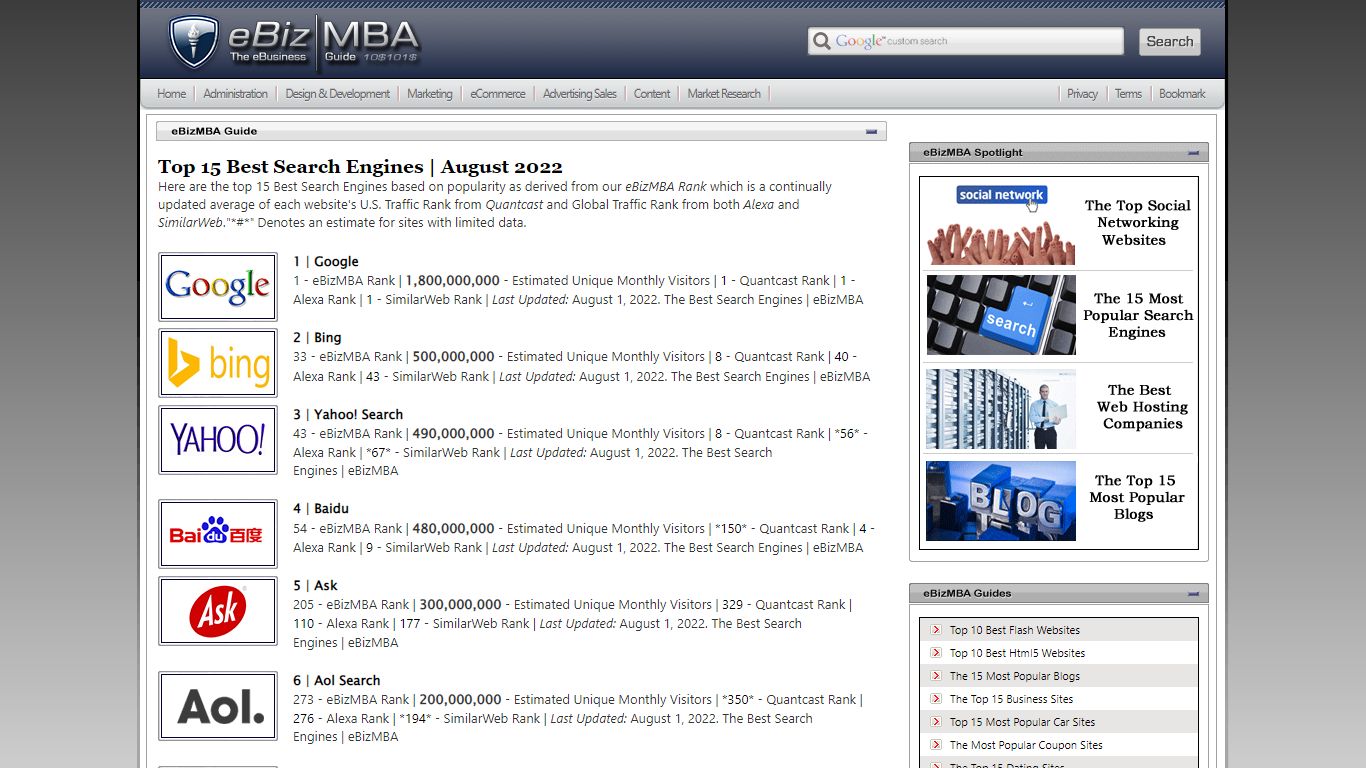Open The Top 15 Business Sites guide
Viewport: 1366px width, 768px height.
1011,699
